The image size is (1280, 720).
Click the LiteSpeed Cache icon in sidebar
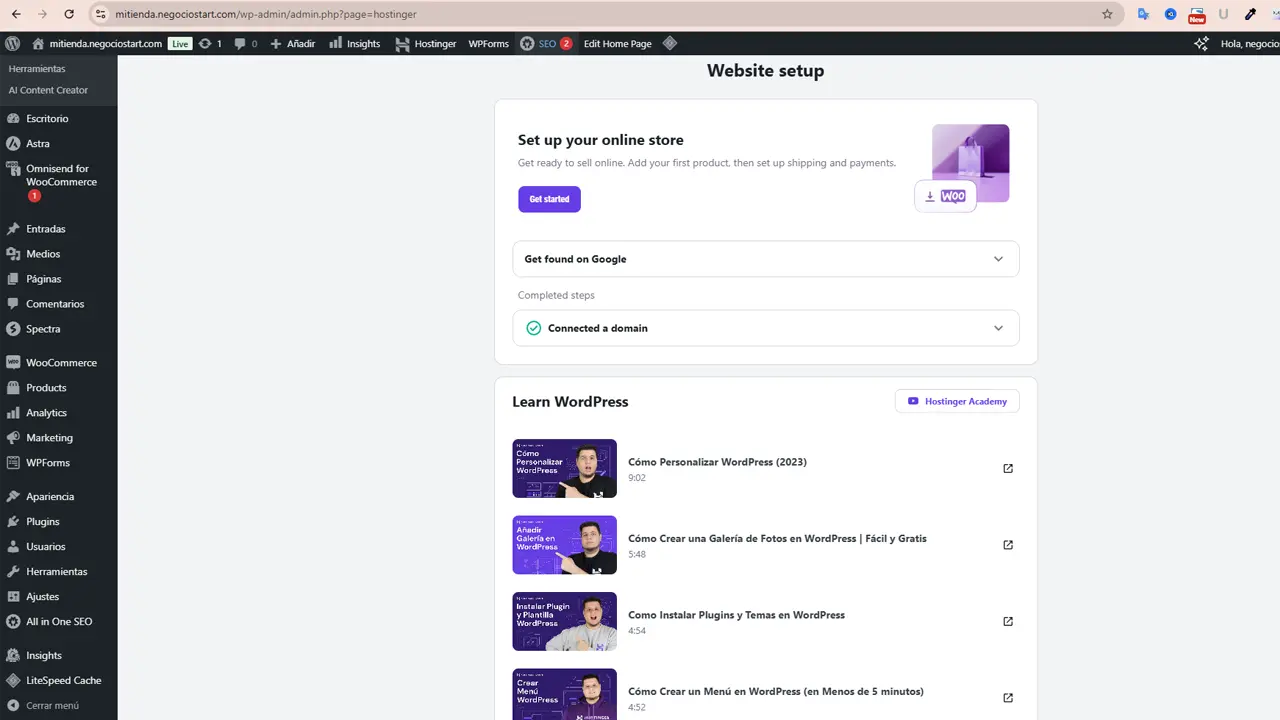tap(13, 680)
